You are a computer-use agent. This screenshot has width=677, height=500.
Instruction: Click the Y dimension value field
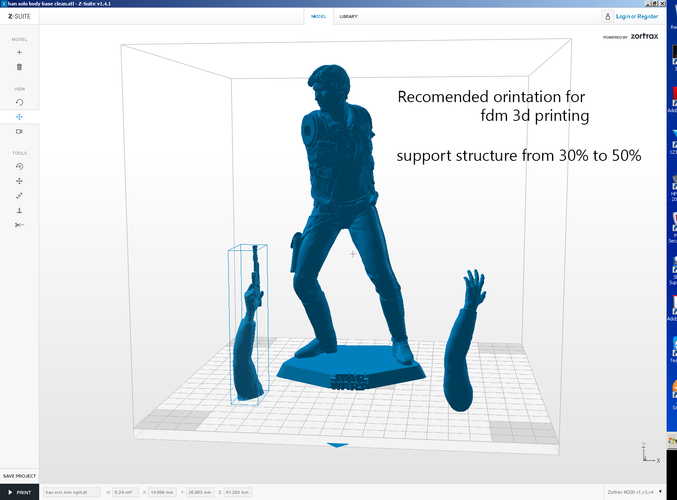pyautogui.click(x=200, y=492)
